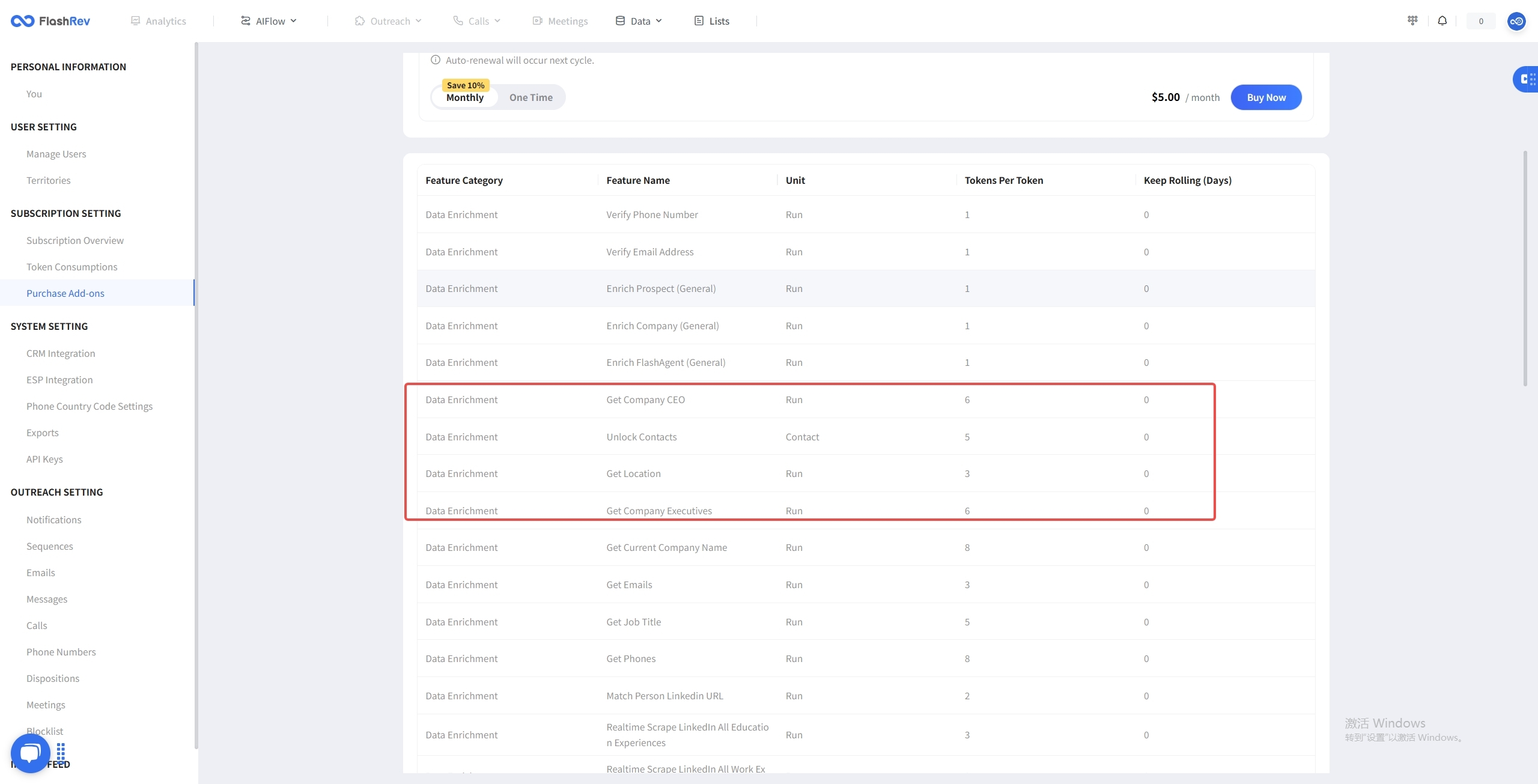Viewport: 1538px width, 784px height.
Task: Click Get Location row
Action: tap(866, 473)
